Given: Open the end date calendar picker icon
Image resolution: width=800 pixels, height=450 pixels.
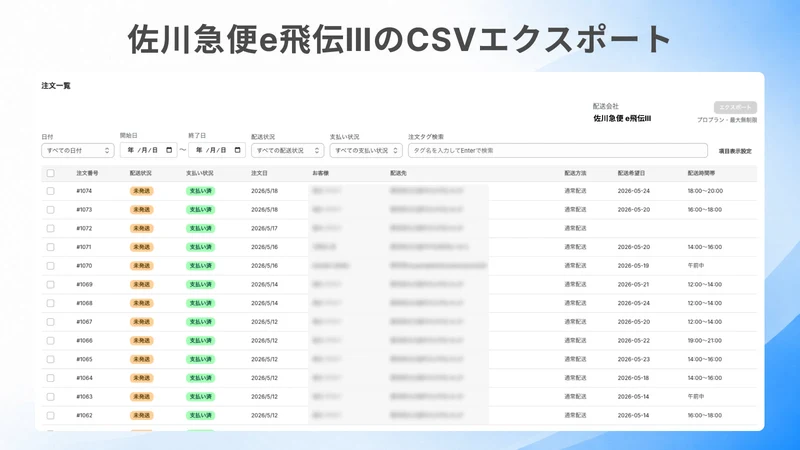Looking at the screenshot, I should tap(238, 150).
